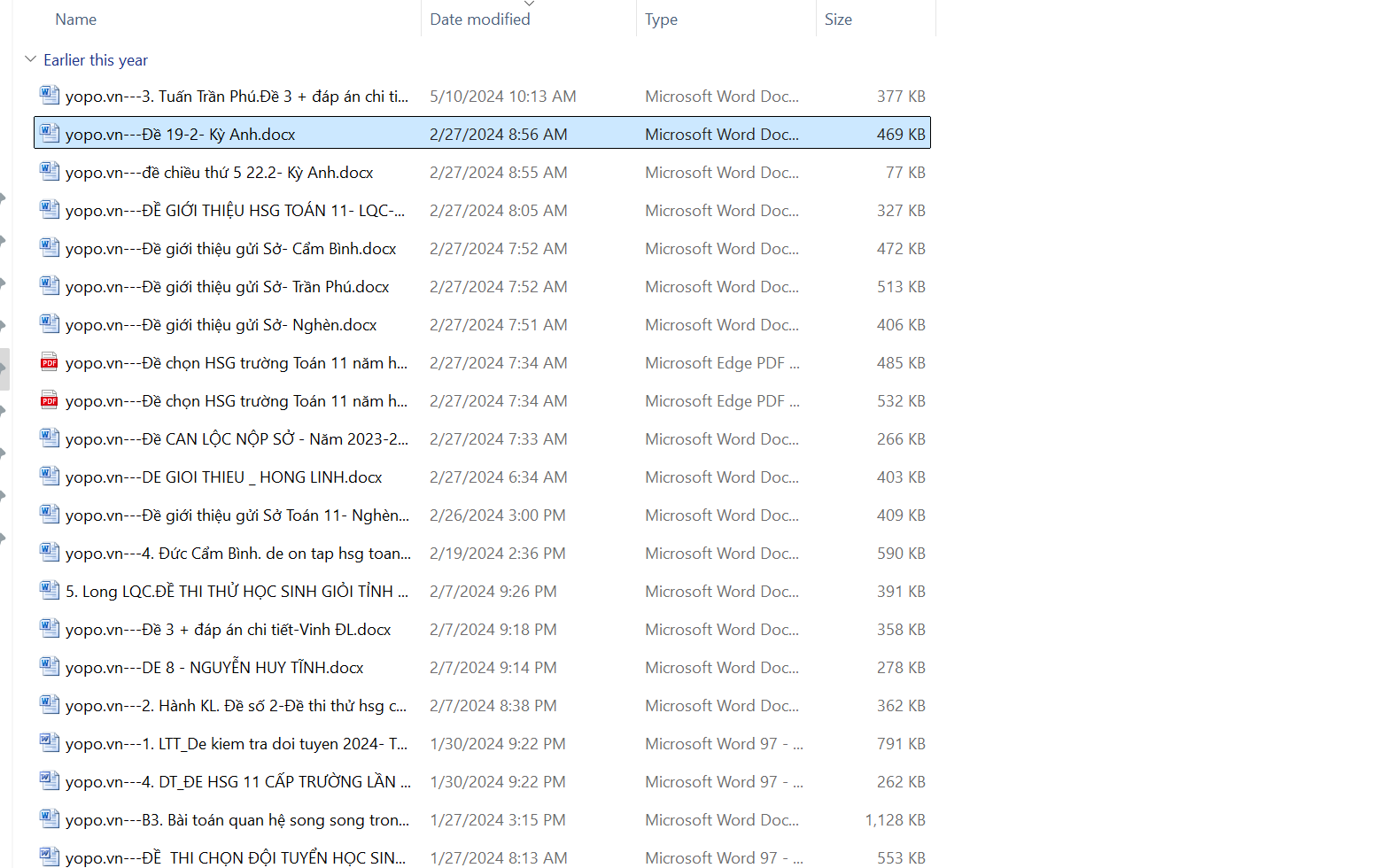Select file yopo.vn---1. LTT_De kiem tra doi tuyen 2024
1389x868 pixels.
tap(237, 744)
